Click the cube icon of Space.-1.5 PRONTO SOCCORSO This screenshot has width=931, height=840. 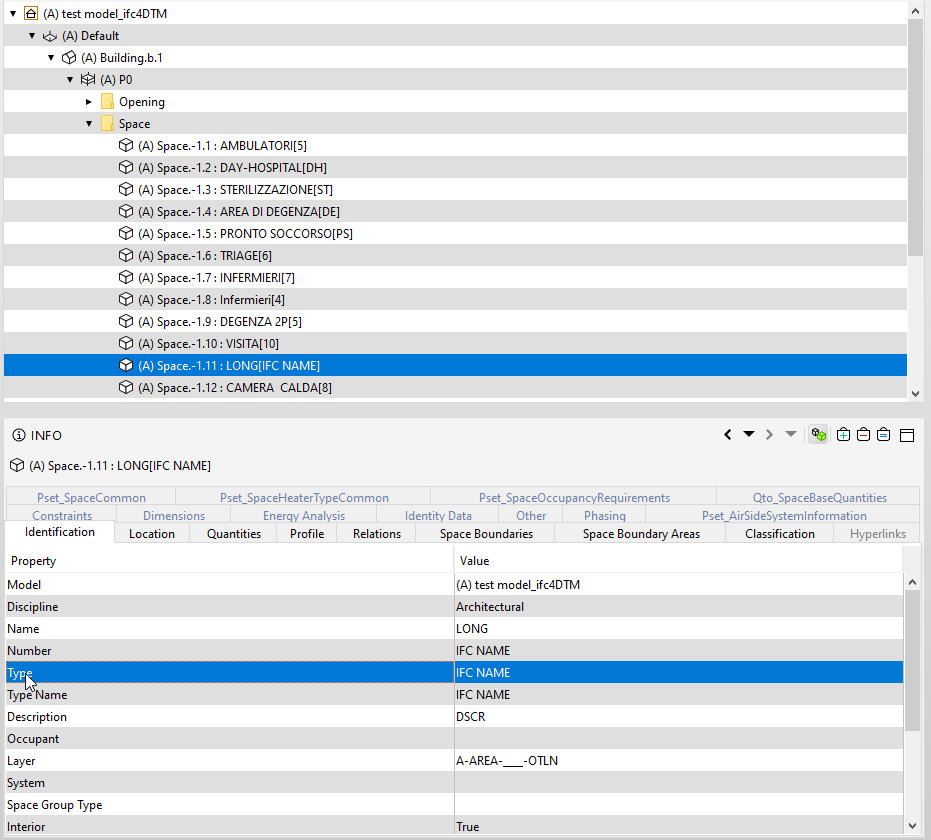126,233
